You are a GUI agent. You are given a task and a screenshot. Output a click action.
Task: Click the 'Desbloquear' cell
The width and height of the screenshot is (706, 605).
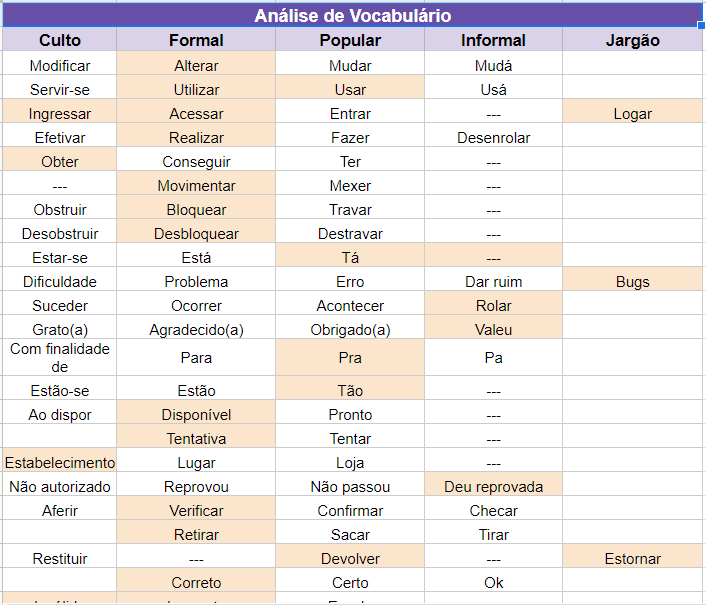coord(196,234)
